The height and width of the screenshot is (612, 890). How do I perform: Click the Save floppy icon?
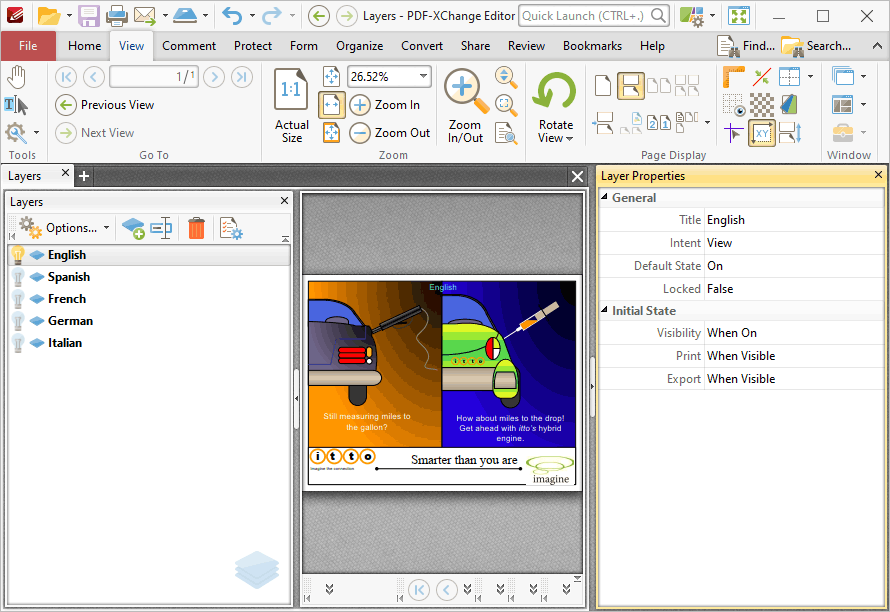[x=89, y=16]
